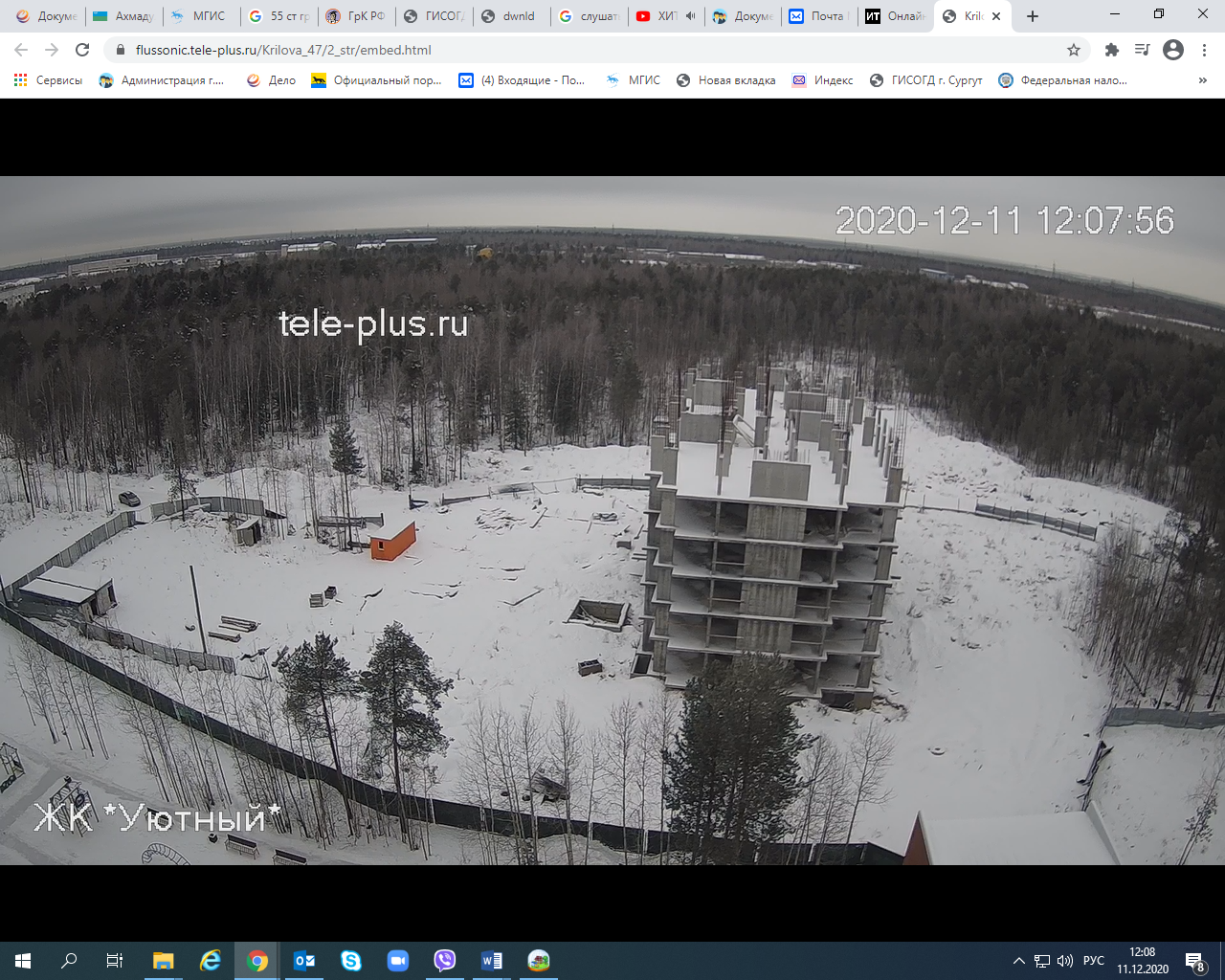The image size is (1225, 980).
Task: Click the construction camera video feed
Action: pos(612,520)
